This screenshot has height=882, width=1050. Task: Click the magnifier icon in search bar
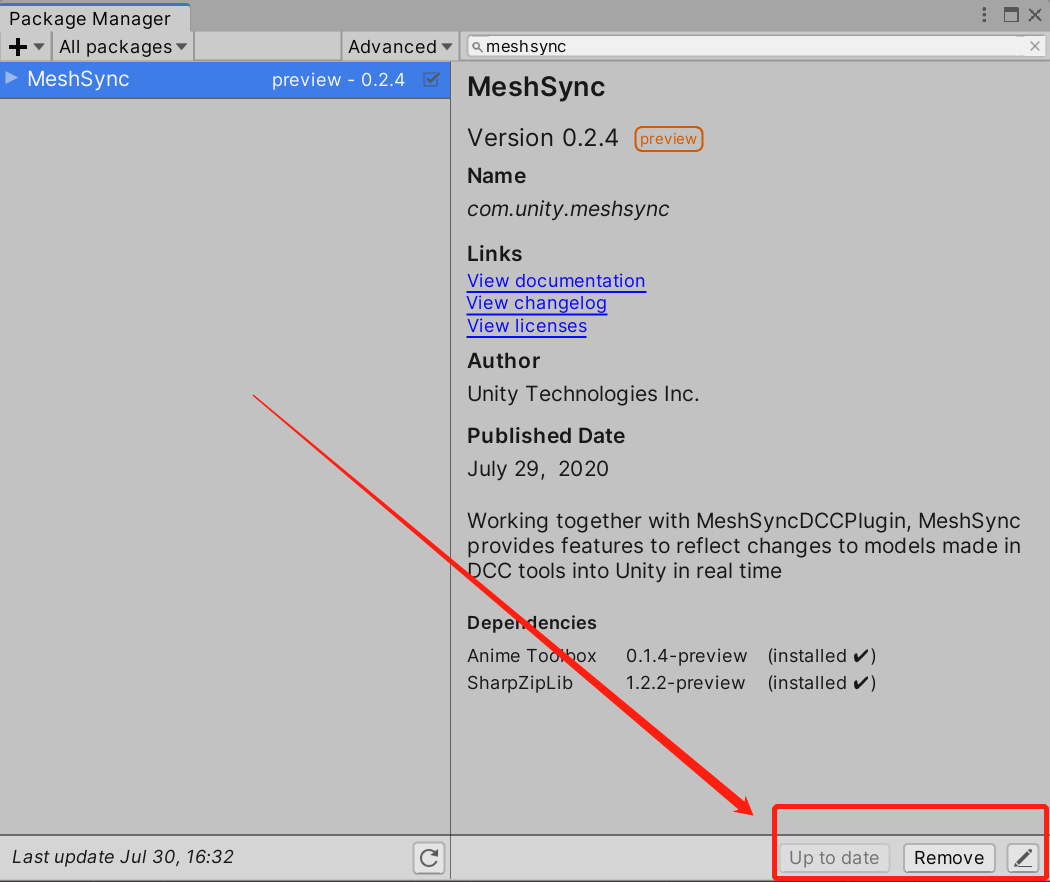pyautogui.click(x=478, y=46)
